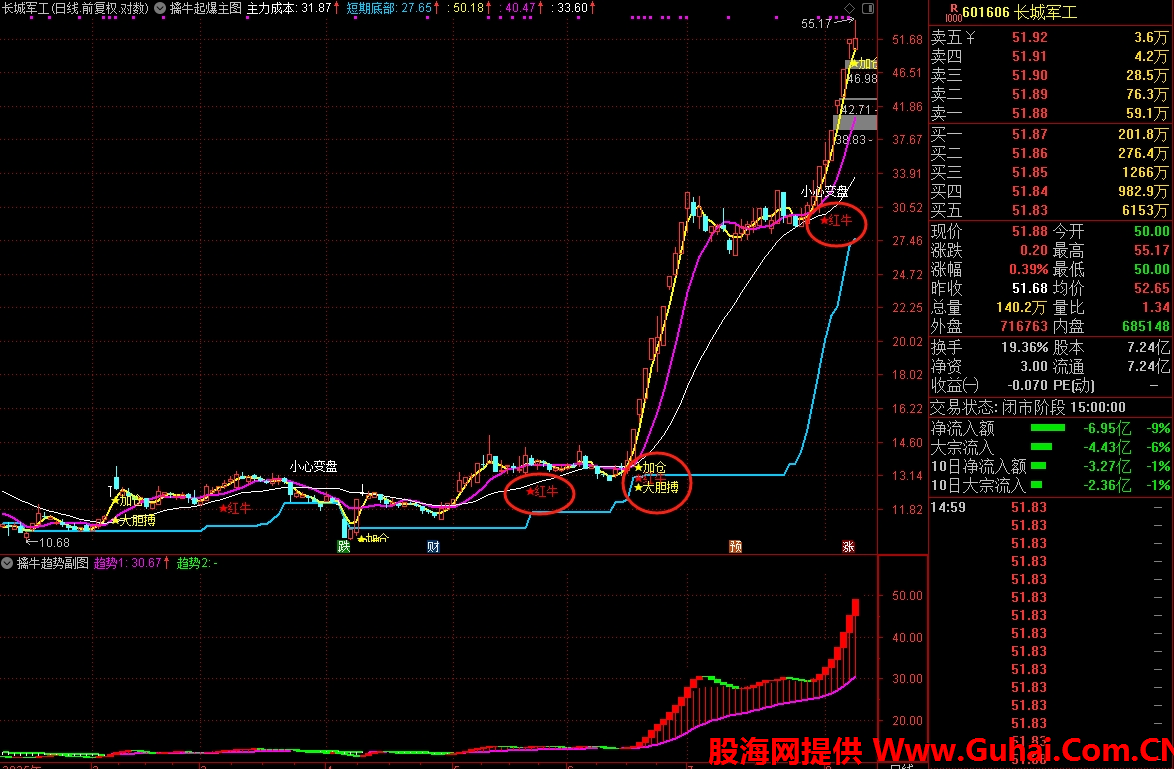Click the 10日大宗流入 amount -2.36亿
The image size is (1174, 769).
tap(1107, 485)
